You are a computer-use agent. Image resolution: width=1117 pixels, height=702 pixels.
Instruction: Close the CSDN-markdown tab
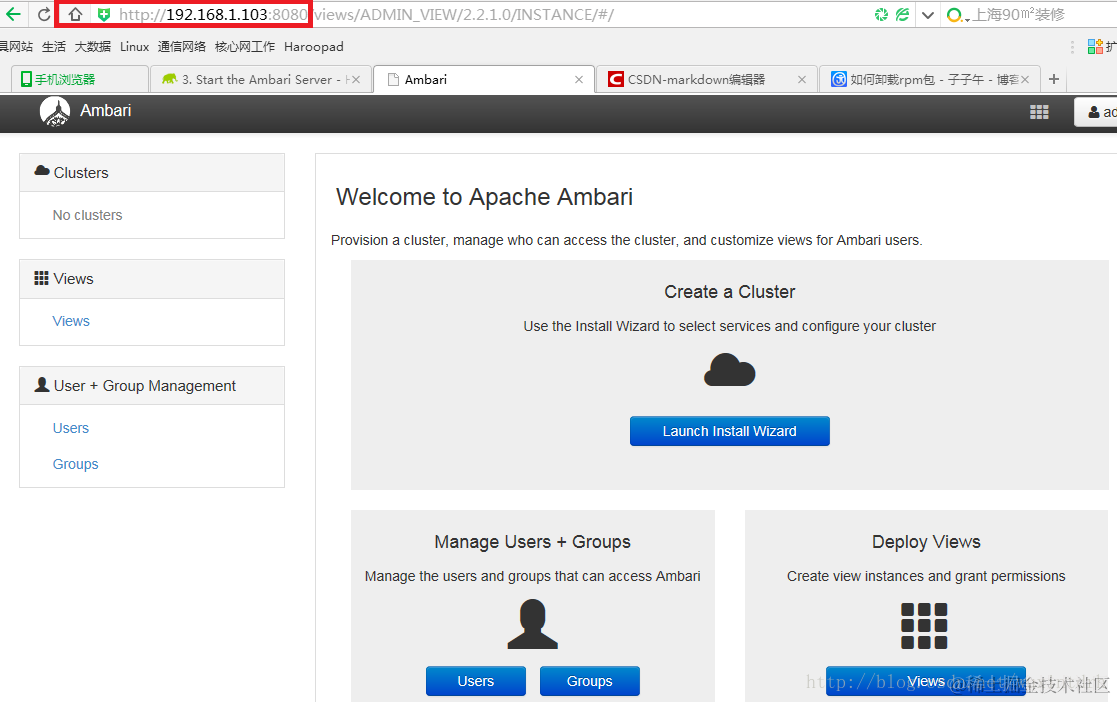(802, 80)
